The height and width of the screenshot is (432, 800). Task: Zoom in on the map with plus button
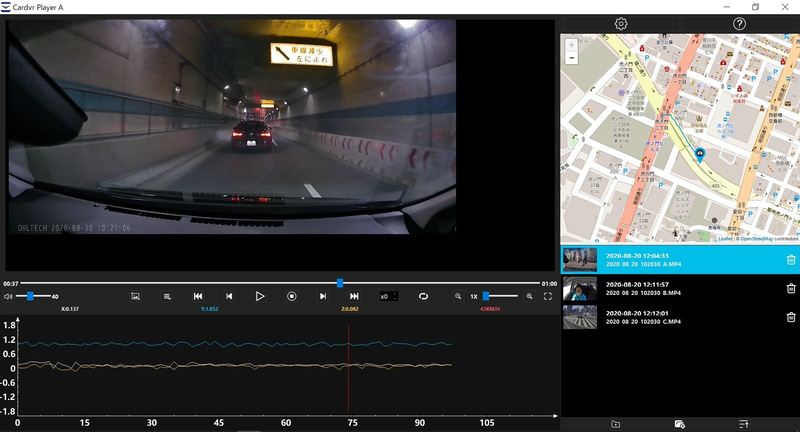pos(571,45)
